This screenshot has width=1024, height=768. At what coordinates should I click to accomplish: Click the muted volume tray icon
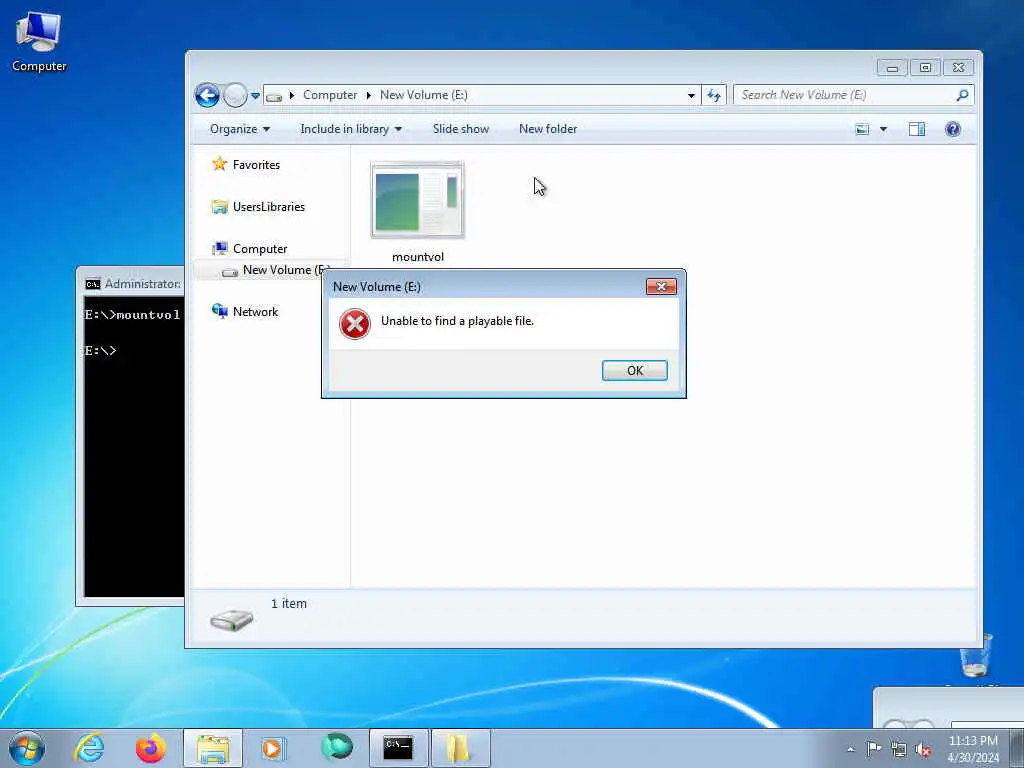tap(923, 750)
